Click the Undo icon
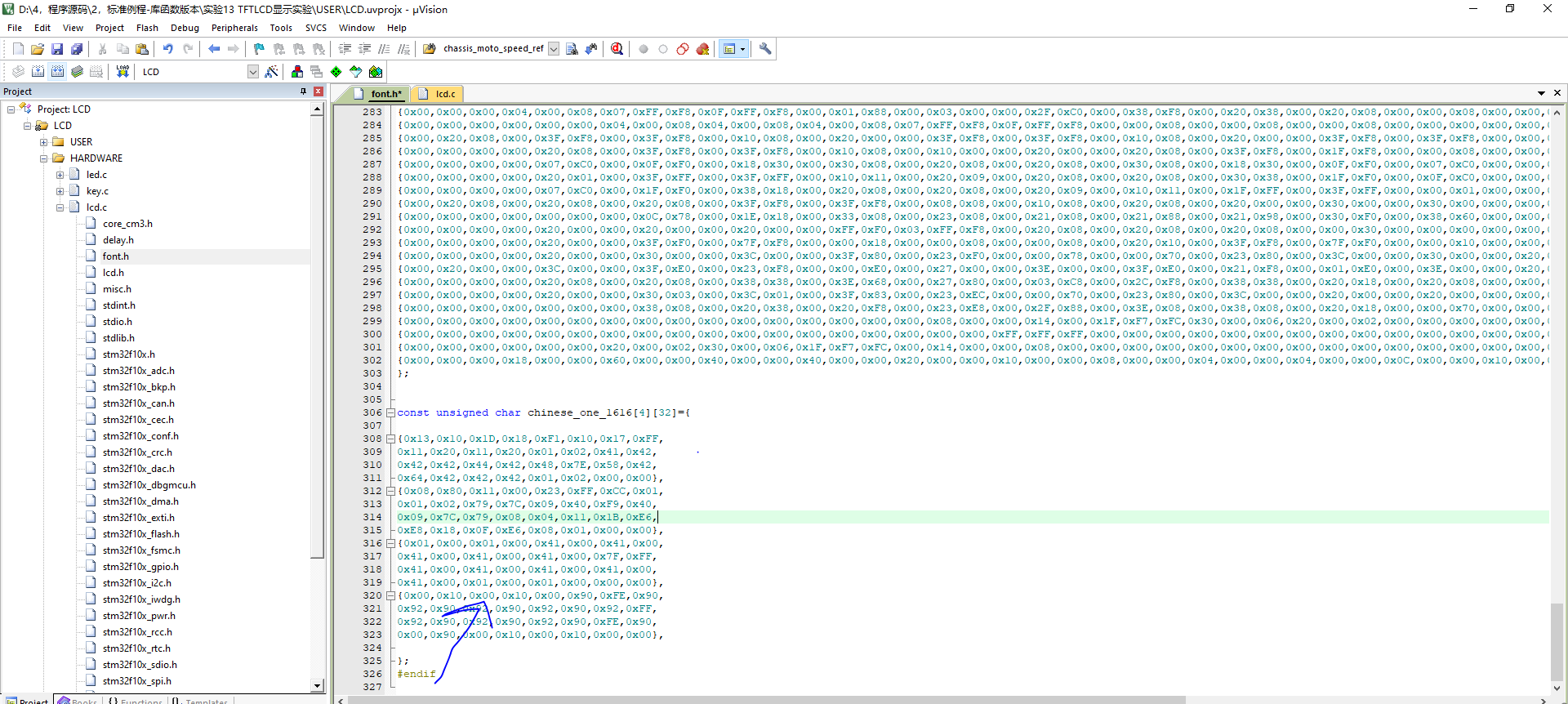1568x704 pixels. (x=167, y=49)
